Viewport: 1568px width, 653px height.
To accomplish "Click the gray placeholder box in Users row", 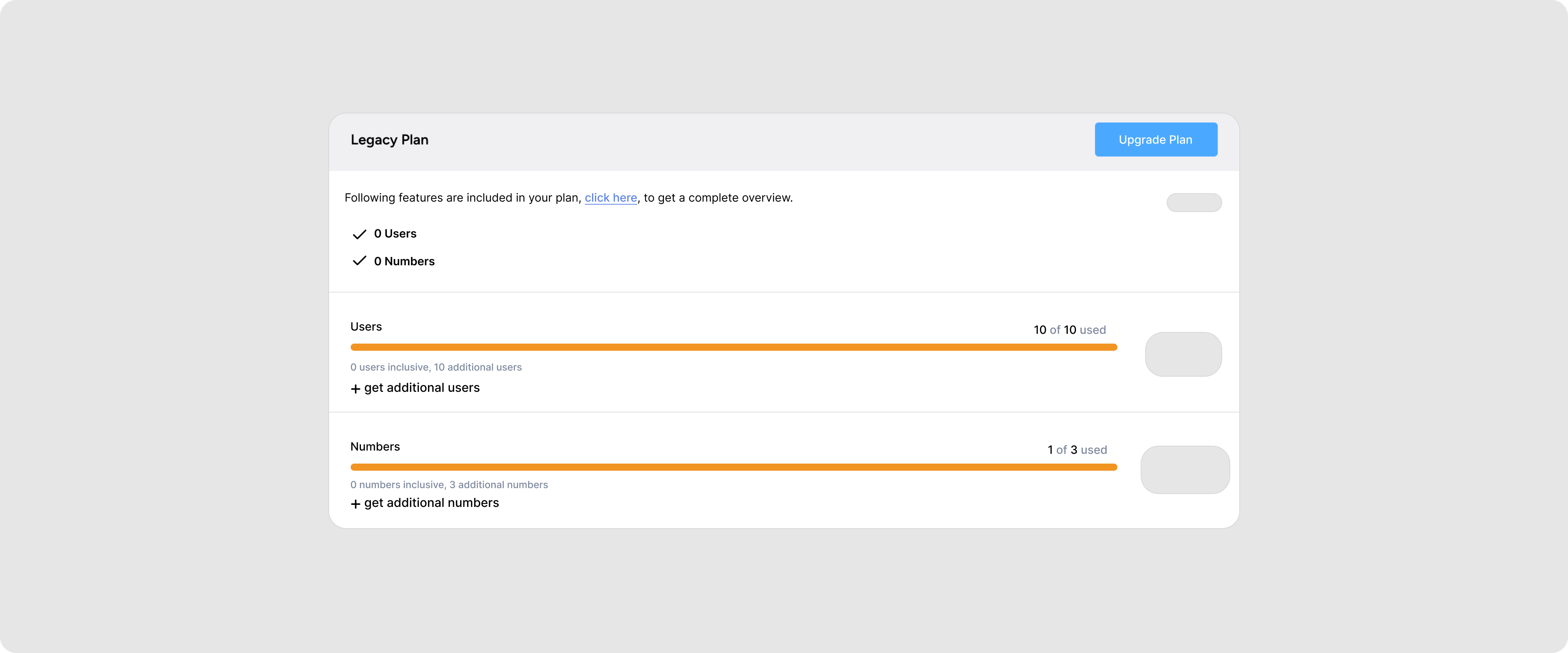I will pyautogui.click(x=1183, y=354).
